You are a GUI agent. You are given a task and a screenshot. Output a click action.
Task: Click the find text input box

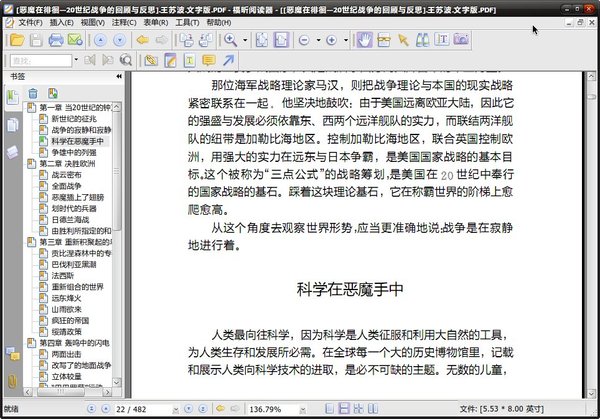click(41, 60)
